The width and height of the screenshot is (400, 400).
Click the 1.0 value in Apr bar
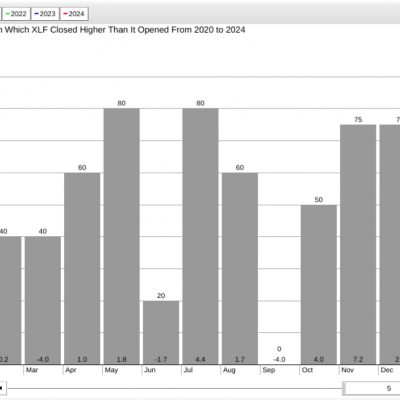coord(82,360)
